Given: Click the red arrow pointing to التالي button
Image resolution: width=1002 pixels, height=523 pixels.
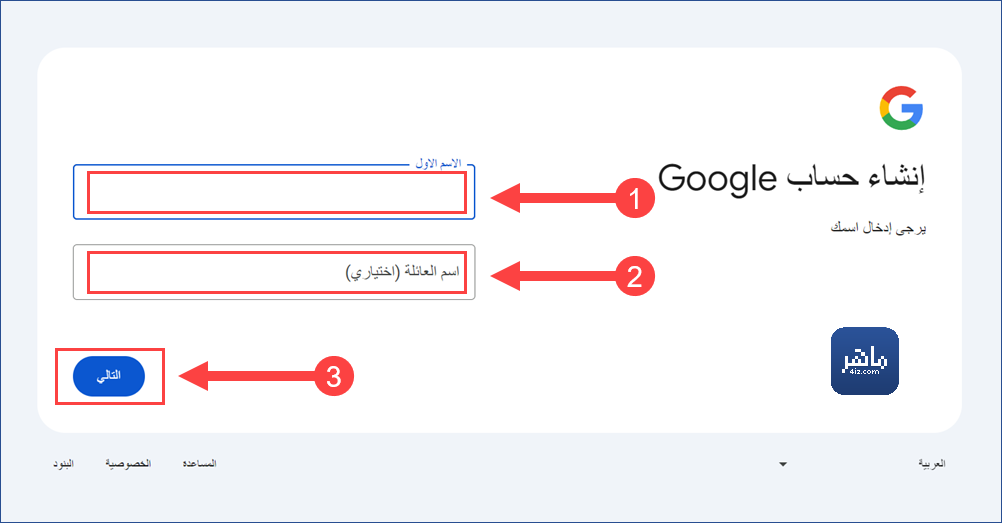Looking at the screenshot, I should 247,376.
